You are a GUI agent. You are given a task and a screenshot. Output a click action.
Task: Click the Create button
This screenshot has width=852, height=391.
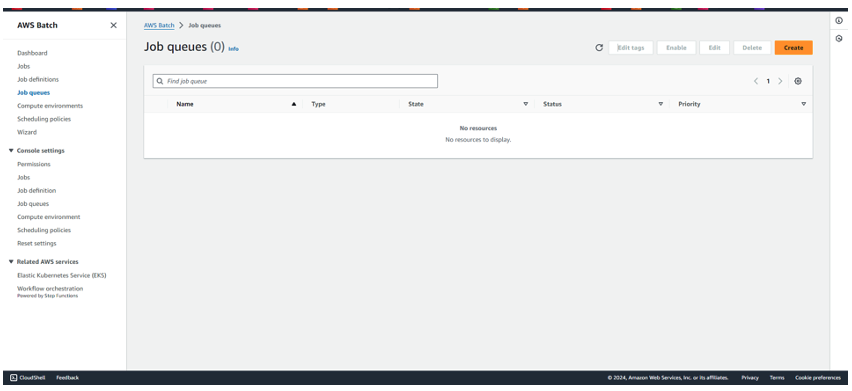(793, 48)
